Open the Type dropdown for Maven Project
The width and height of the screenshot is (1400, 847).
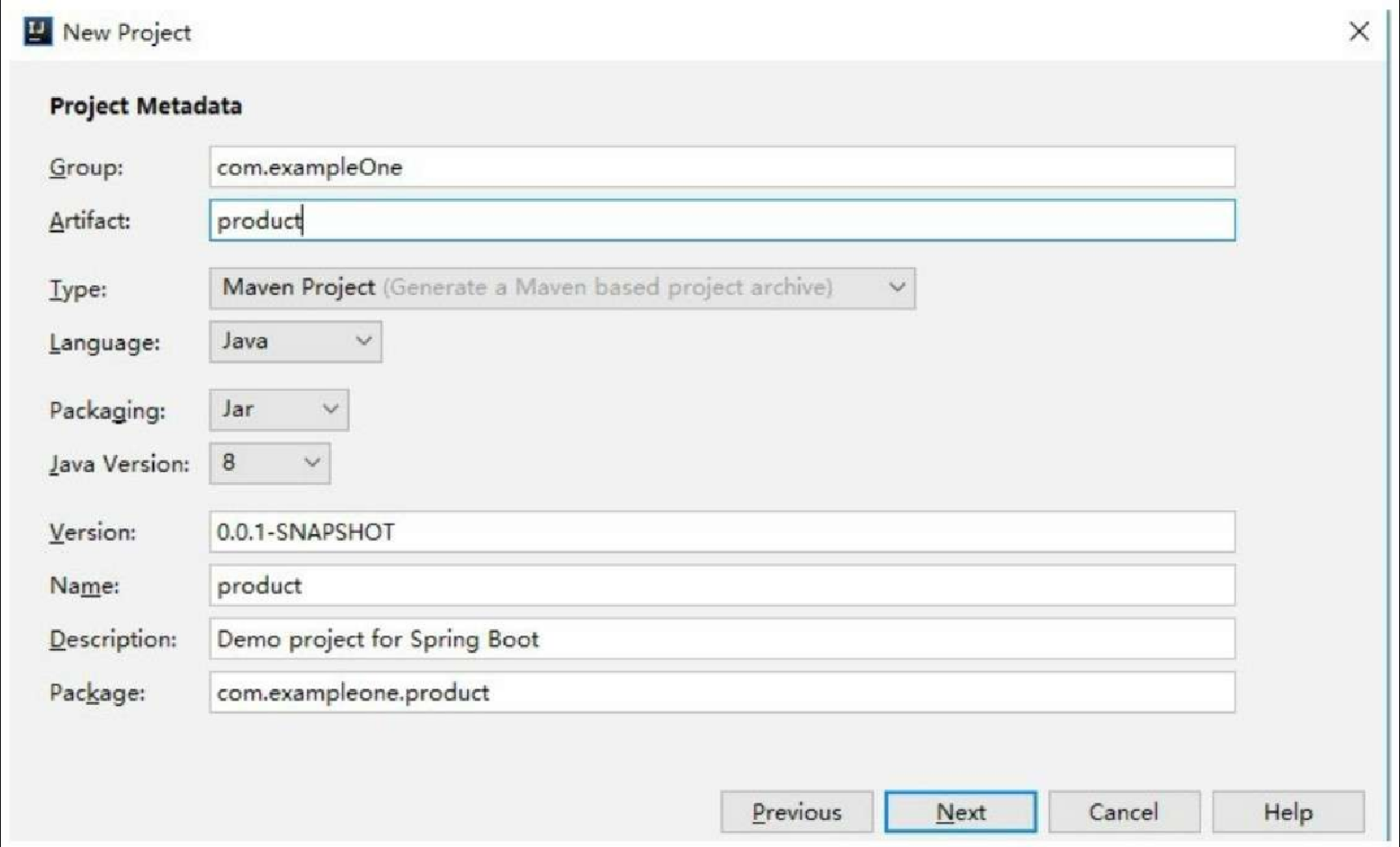point(562,288)
